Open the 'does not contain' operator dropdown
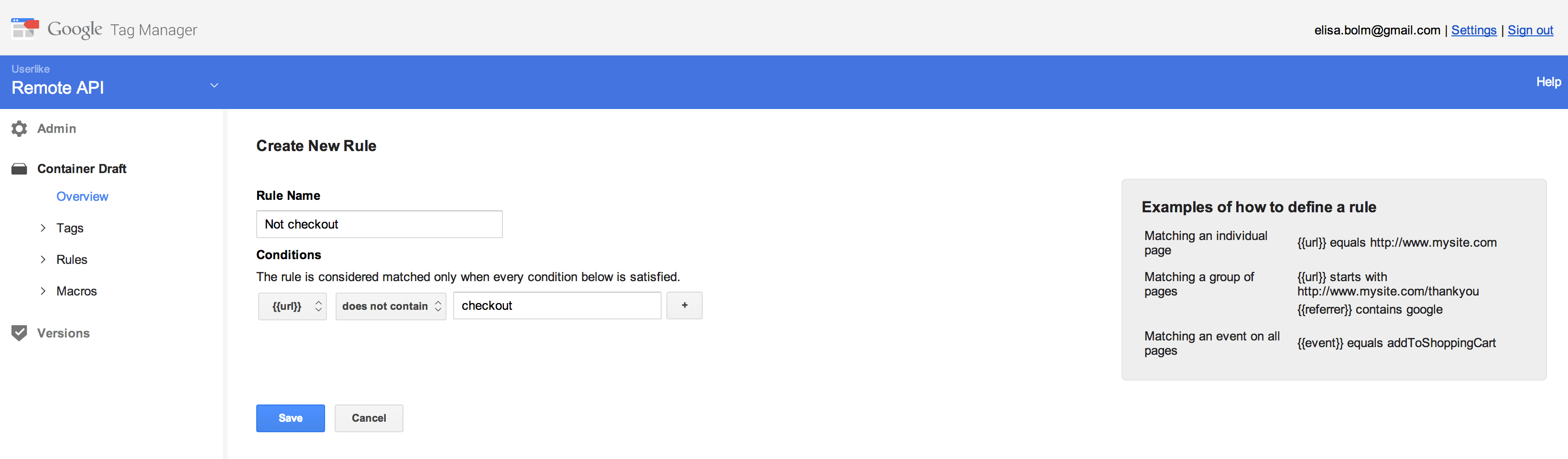The width and height of the screenshot is (1568, 459). (391, 306)
